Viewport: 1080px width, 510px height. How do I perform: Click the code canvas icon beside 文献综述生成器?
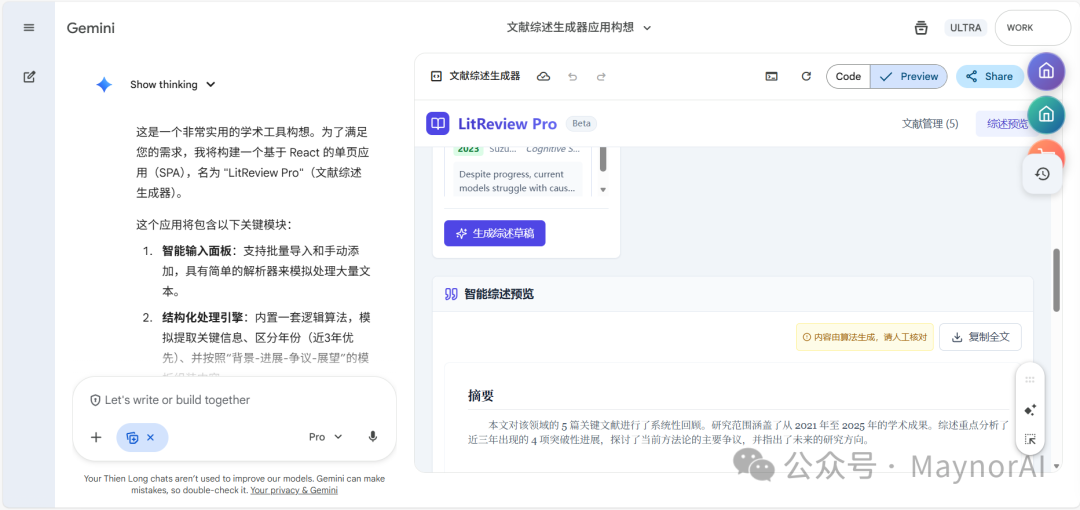[x=435, y=76]
